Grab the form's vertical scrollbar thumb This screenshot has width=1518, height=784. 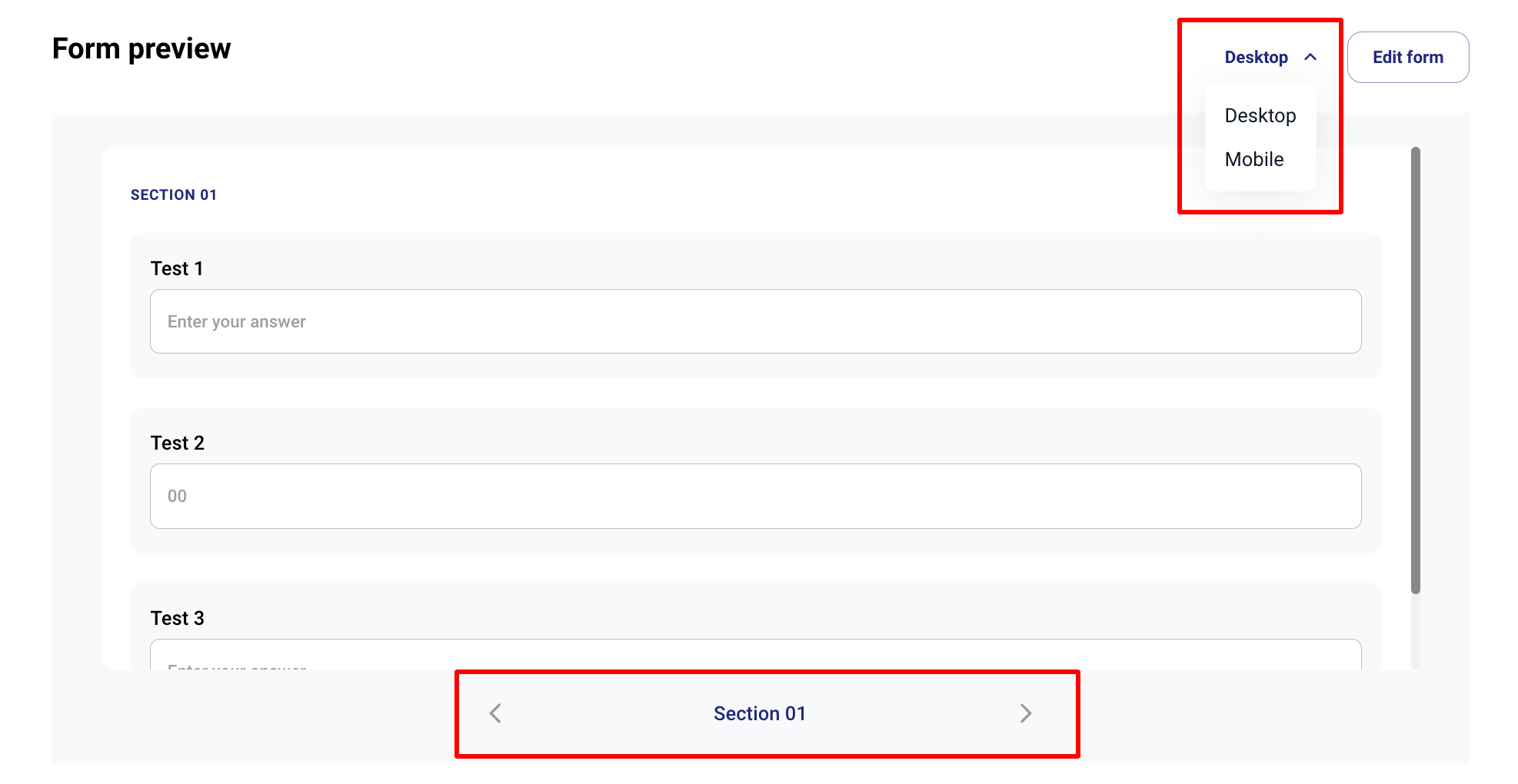click(x=1415, y=369)
